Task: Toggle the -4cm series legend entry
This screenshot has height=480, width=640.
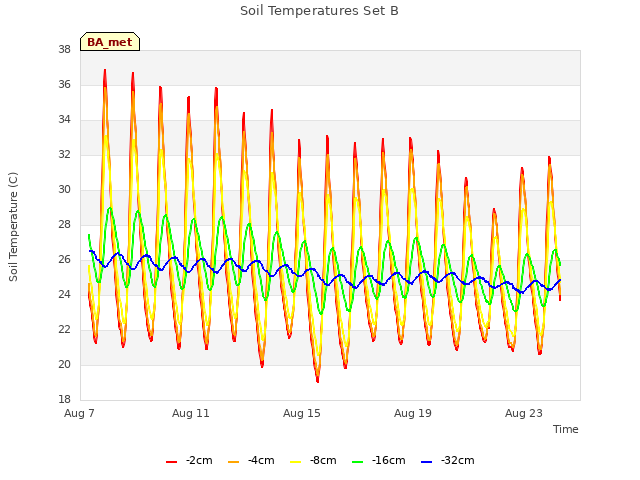Action: [x=251, y=461]
